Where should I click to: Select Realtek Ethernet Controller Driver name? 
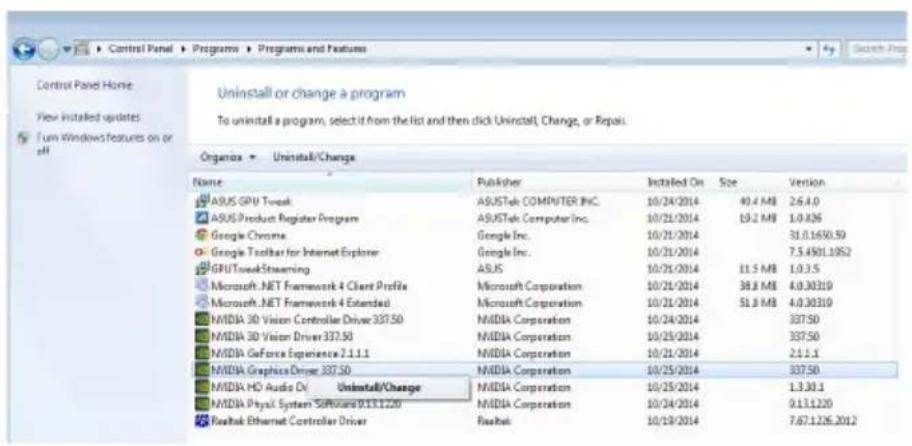(288, 421)
